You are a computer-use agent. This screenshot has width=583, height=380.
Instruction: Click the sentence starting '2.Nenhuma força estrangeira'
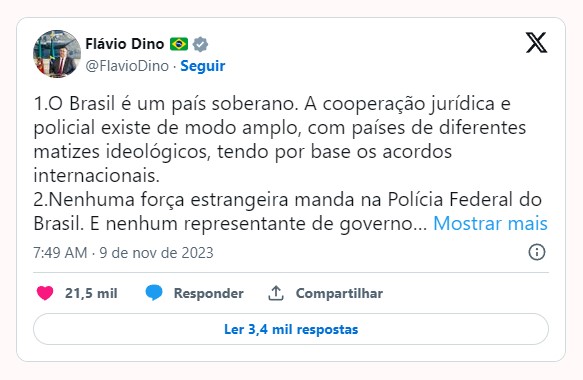[x=287, y=212]
